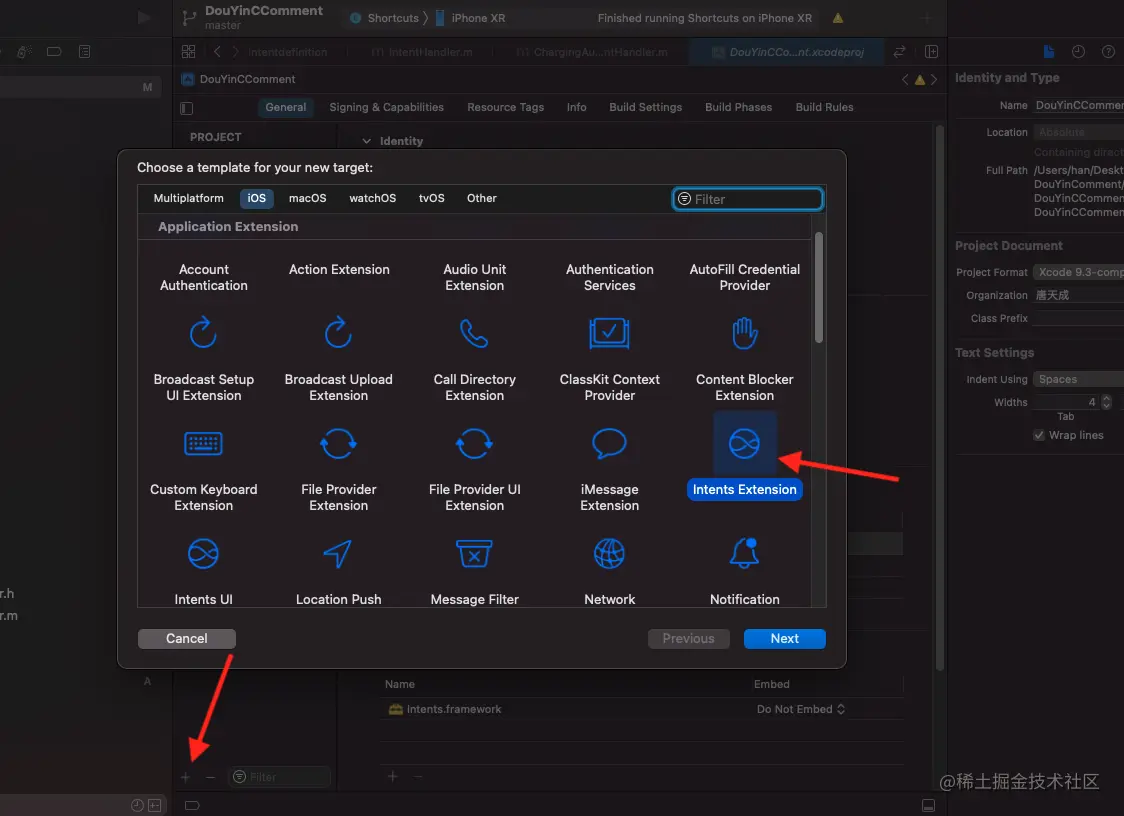The width and height of the screenshot is (1124, 816).
Task: Open the Indent Using Spaces dropdown
Action: point(1078,379)
